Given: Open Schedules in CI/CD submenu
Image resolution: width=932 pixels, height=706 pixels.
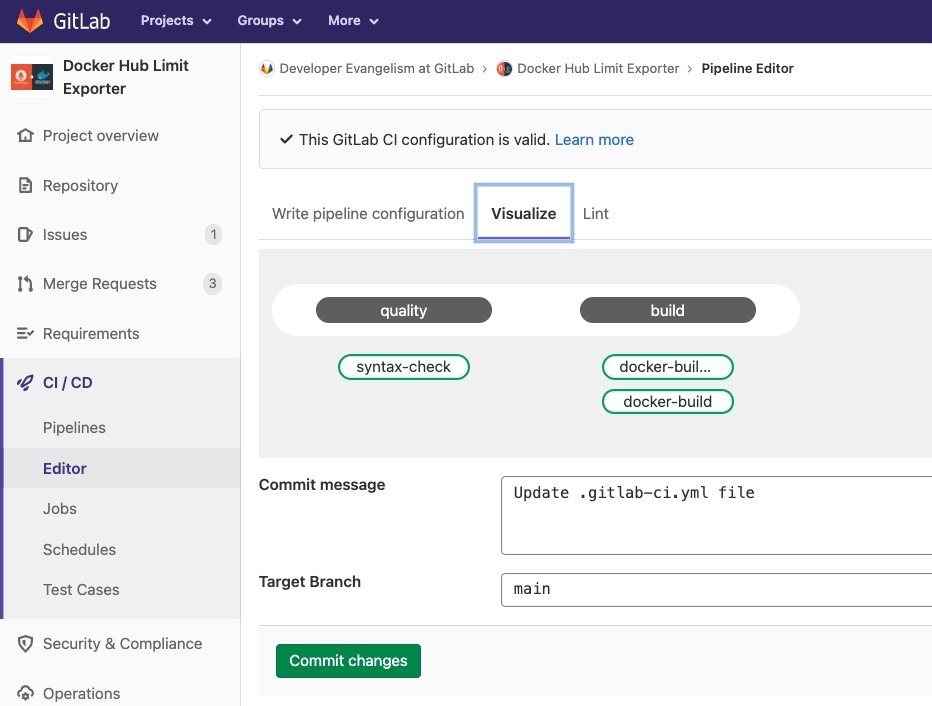Looking at the screenshot, I should point(79,550).
